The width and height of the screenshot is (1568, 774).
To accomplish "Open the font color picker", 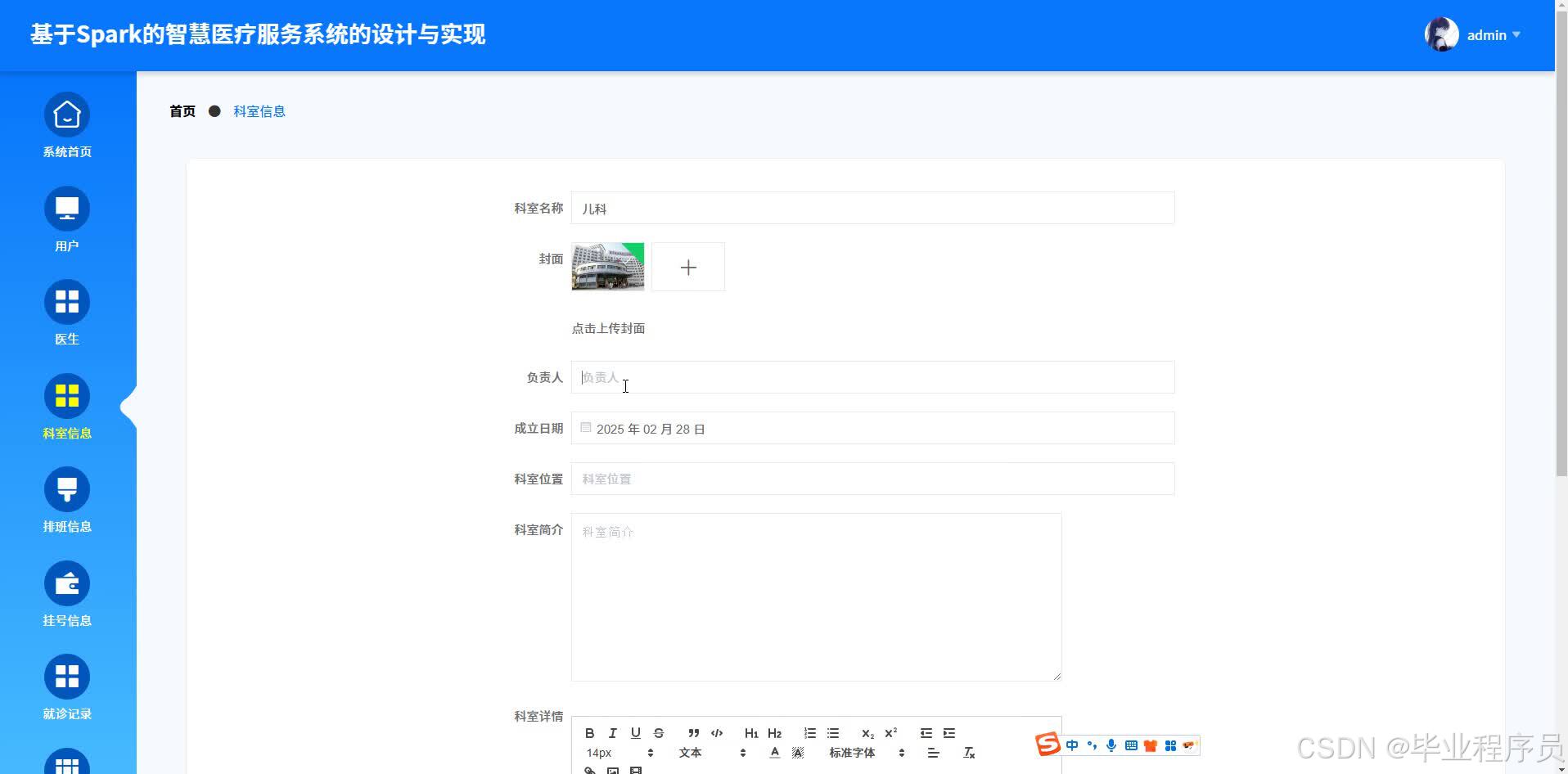I will (774, 752).
